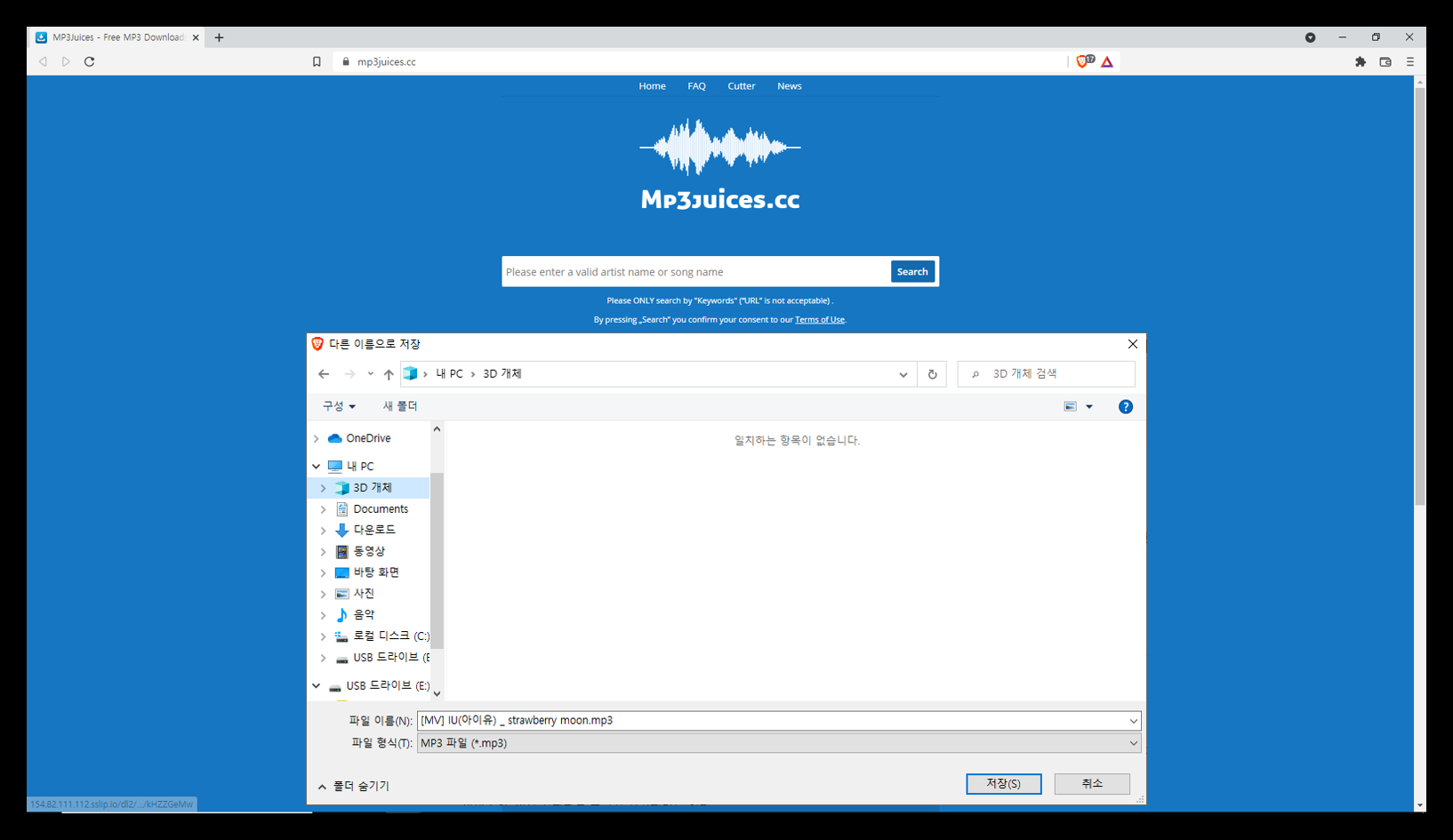This screenshot has width=1453, height=840.
Task: Select 3D 개체 in the folder tree
Action: 372,488
